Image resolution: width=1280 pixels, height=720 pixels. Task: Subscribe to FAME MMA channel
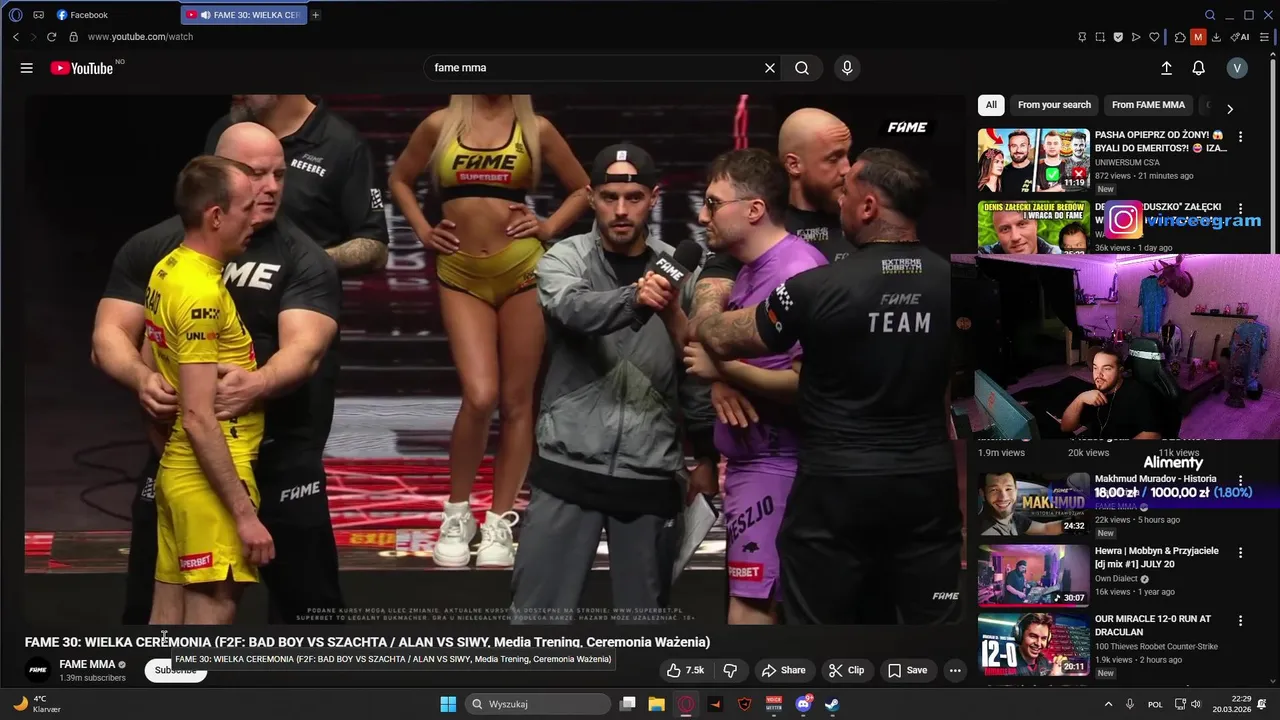[x=175, y=671]
